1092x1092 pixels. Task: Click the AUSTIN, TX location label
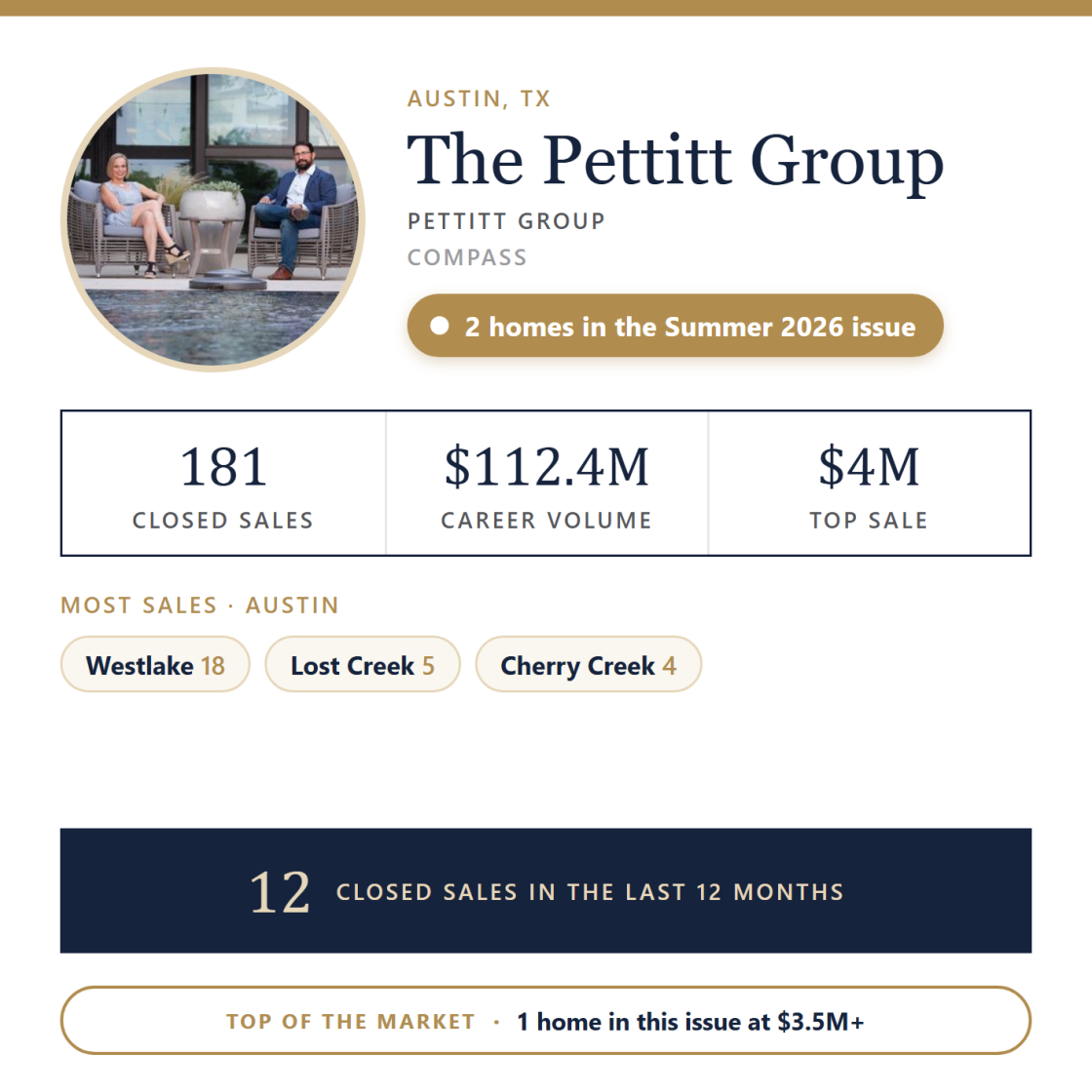[479, 98]
